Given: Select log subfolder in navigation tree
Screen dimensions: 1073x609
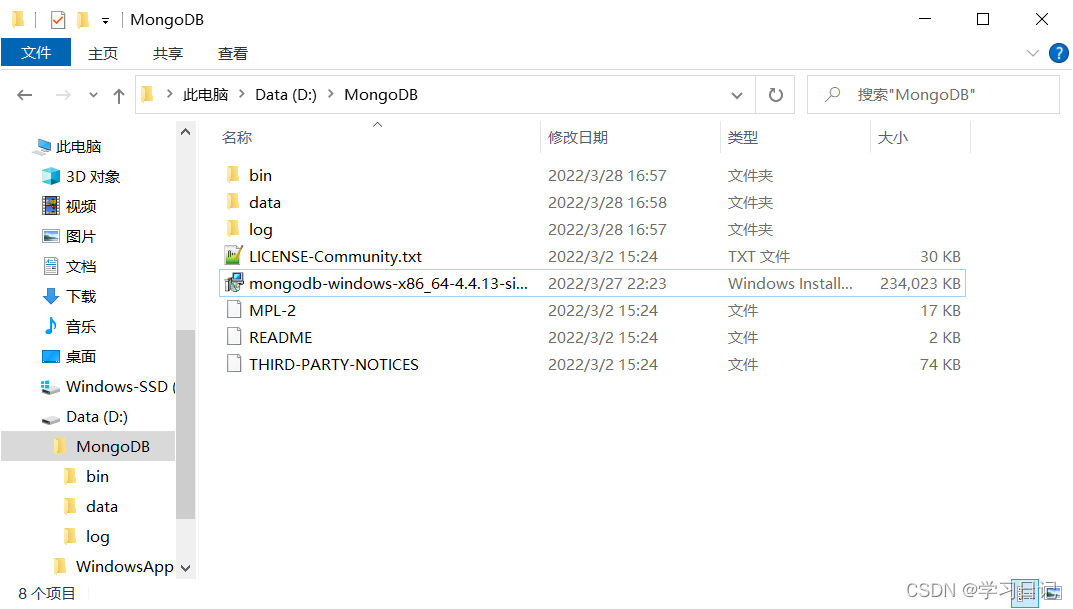Looking at the screenshot, I should coord(98,537).
